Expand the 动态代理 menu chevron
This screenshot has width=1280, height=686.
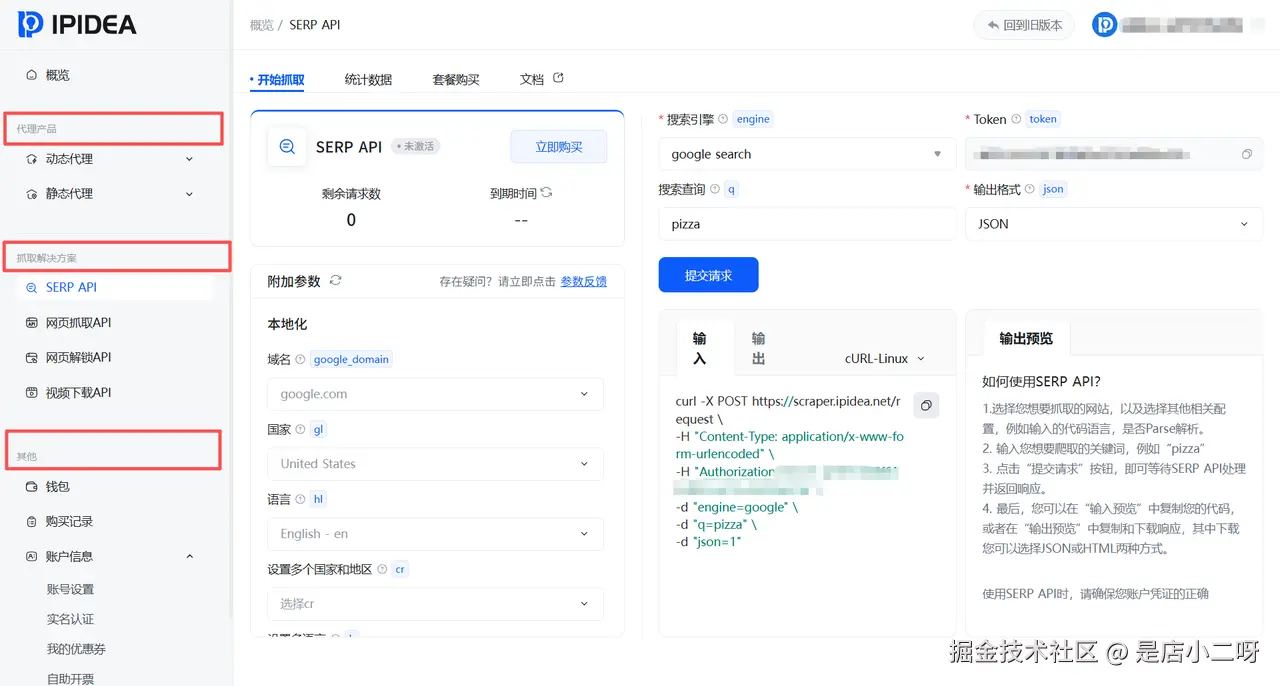click(x=190, y=159)
